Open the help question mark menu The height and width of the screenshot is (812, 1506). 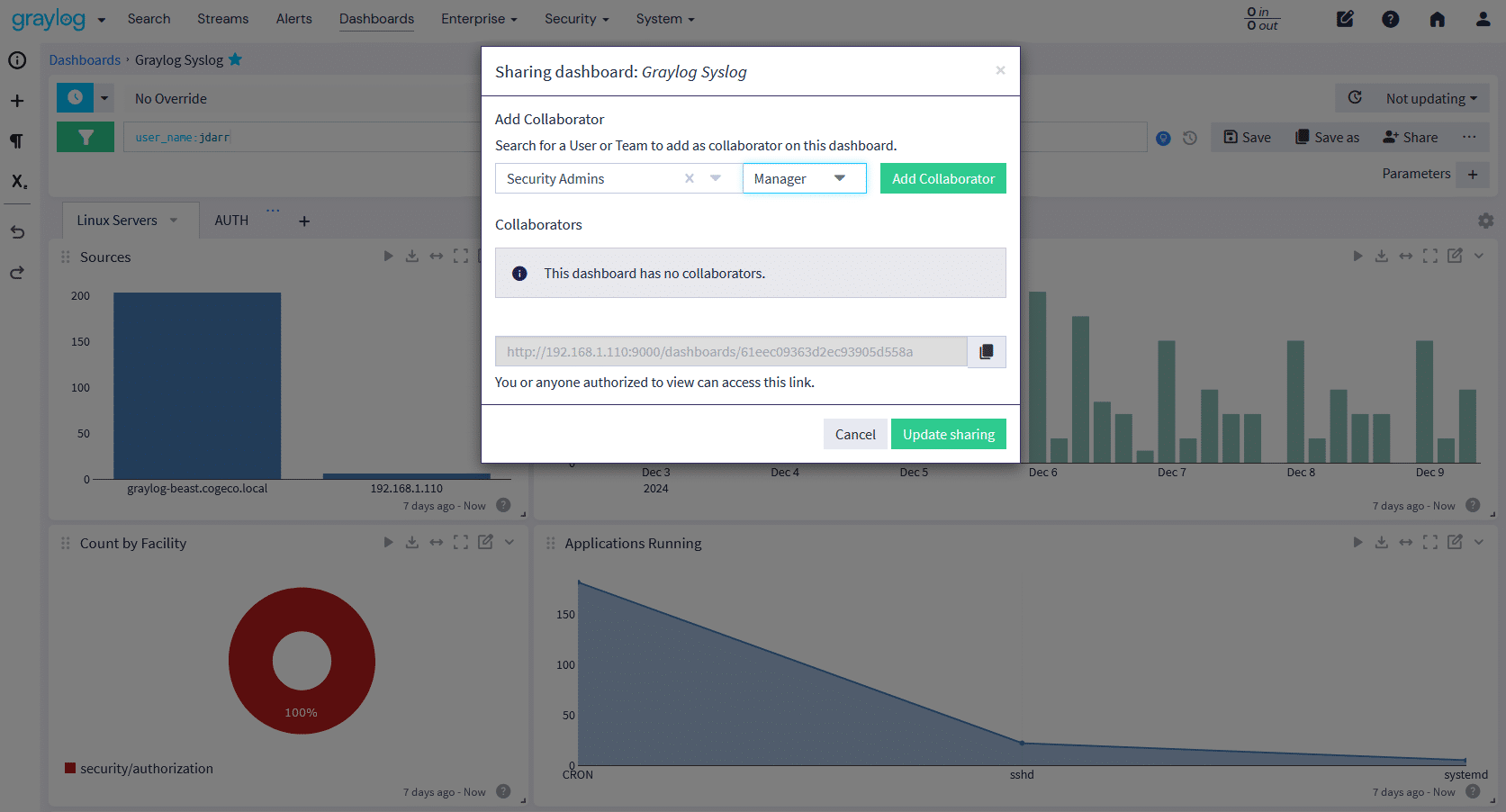pos(1391,19)
